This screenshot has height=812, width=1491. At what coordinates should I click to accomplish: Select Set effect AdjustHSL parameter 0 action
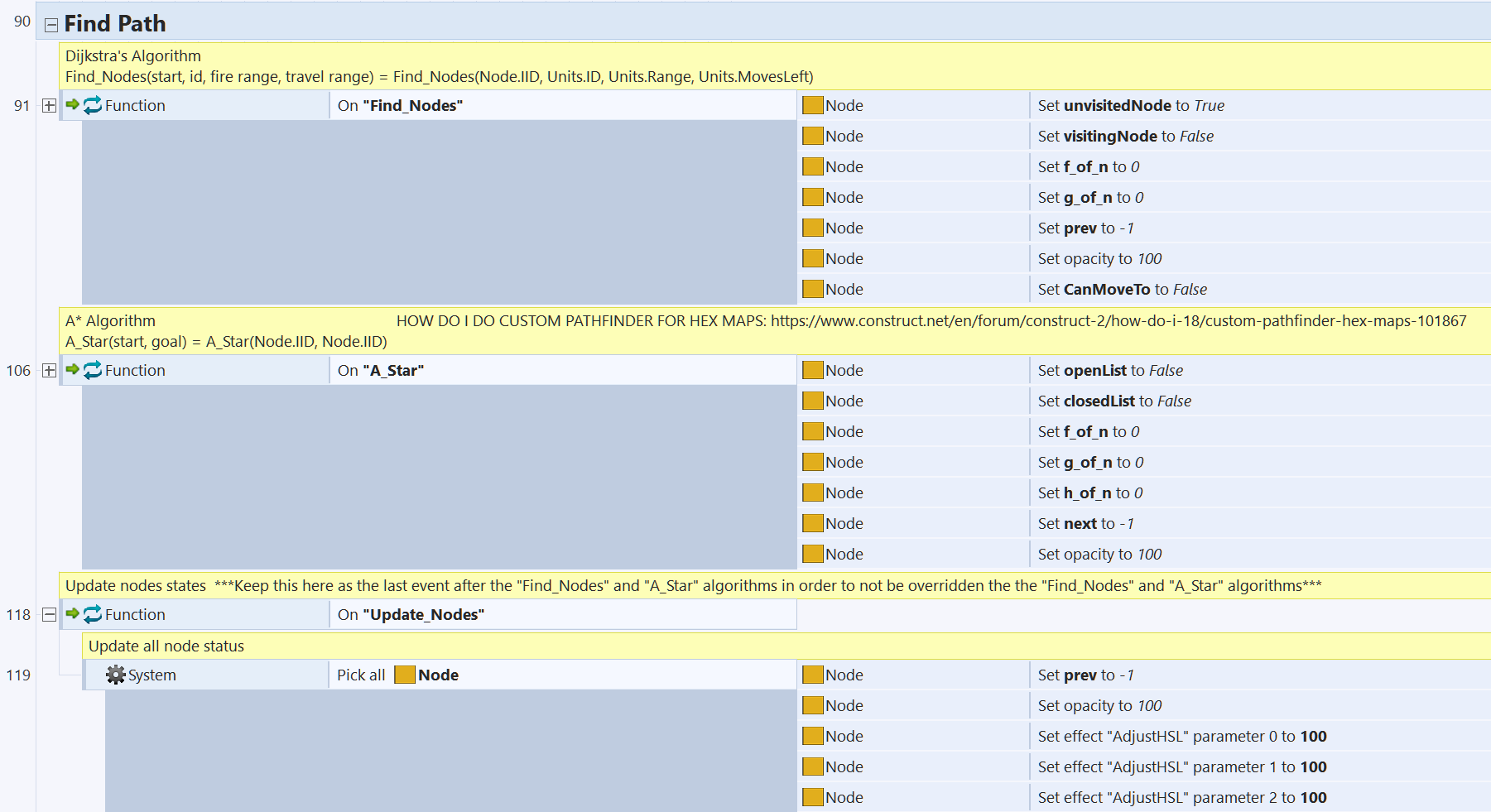coord(1181,737)
